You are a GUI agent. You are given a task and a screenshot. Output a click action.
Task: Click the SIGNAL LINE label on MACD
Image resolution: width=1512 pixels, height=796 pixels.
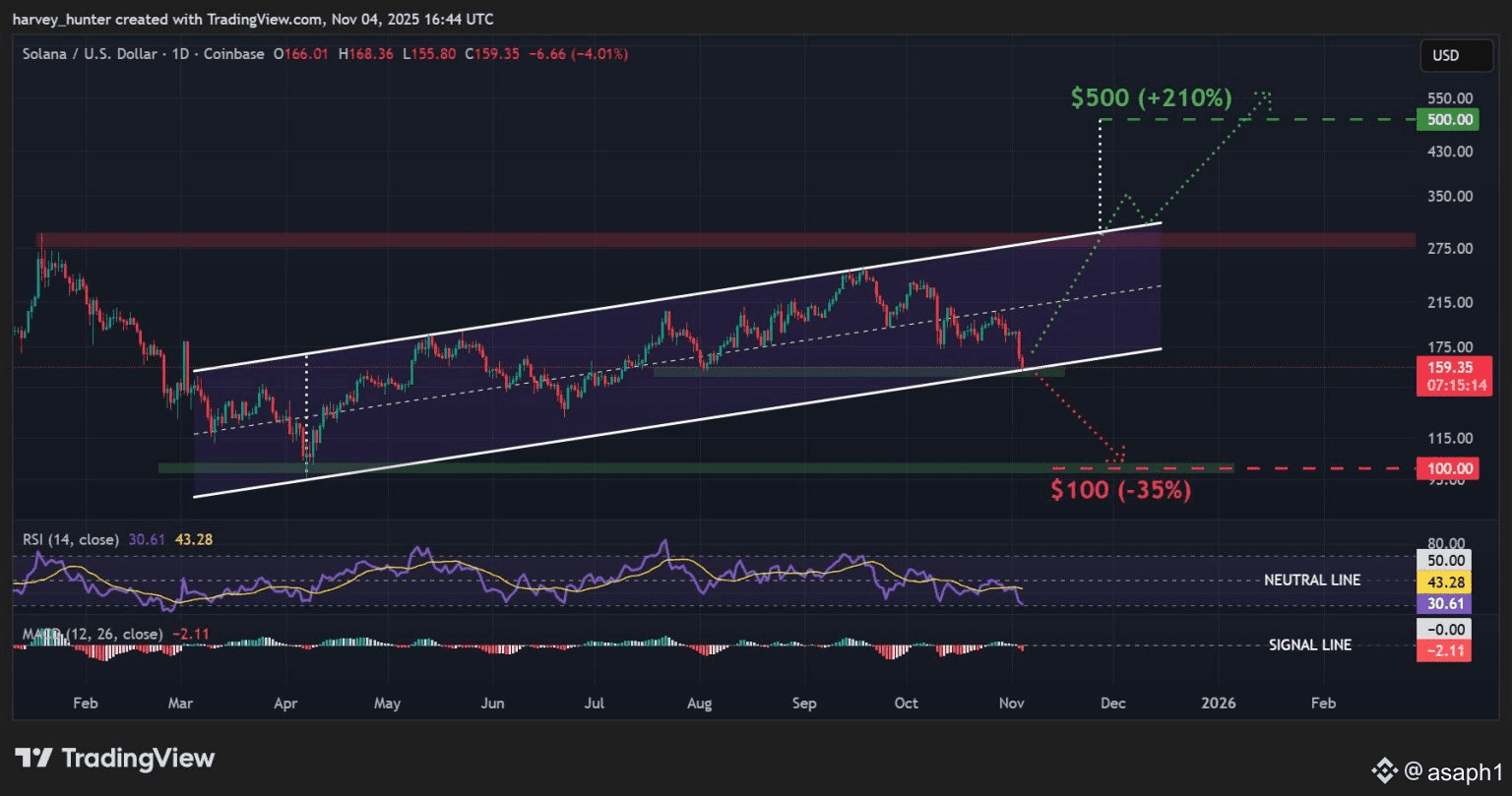tap(1308, 645)
